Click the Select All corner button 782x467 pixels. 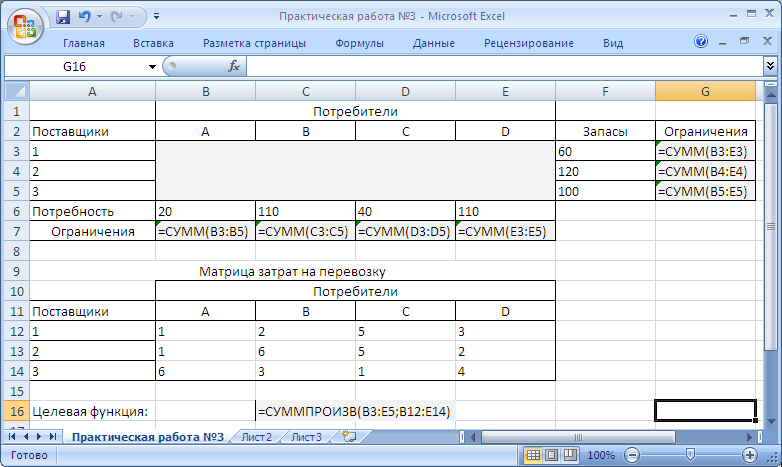pyautogui.click(x=17, y=91)
